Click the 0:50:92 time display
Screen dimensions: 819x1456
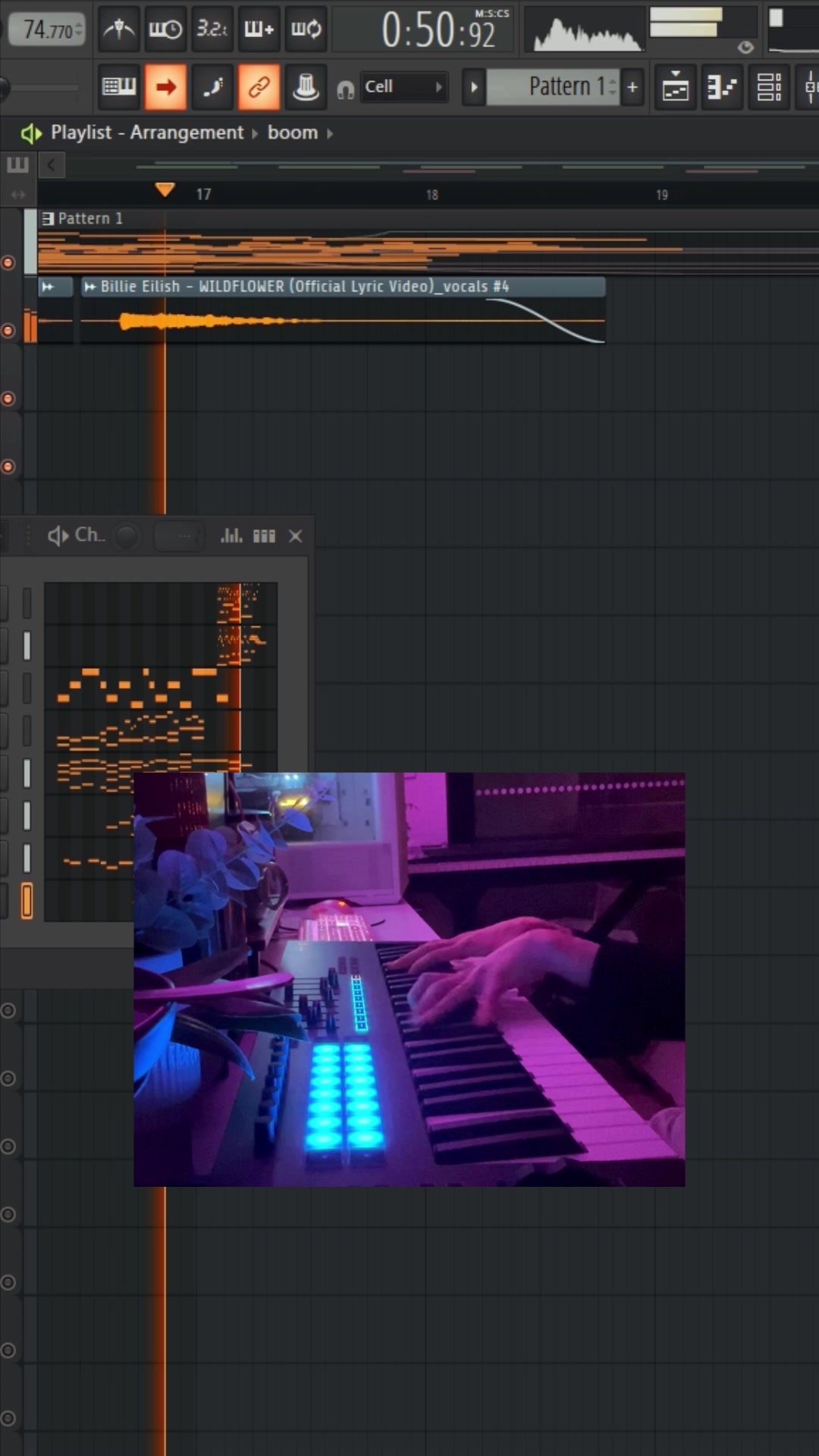click(438, 30)
